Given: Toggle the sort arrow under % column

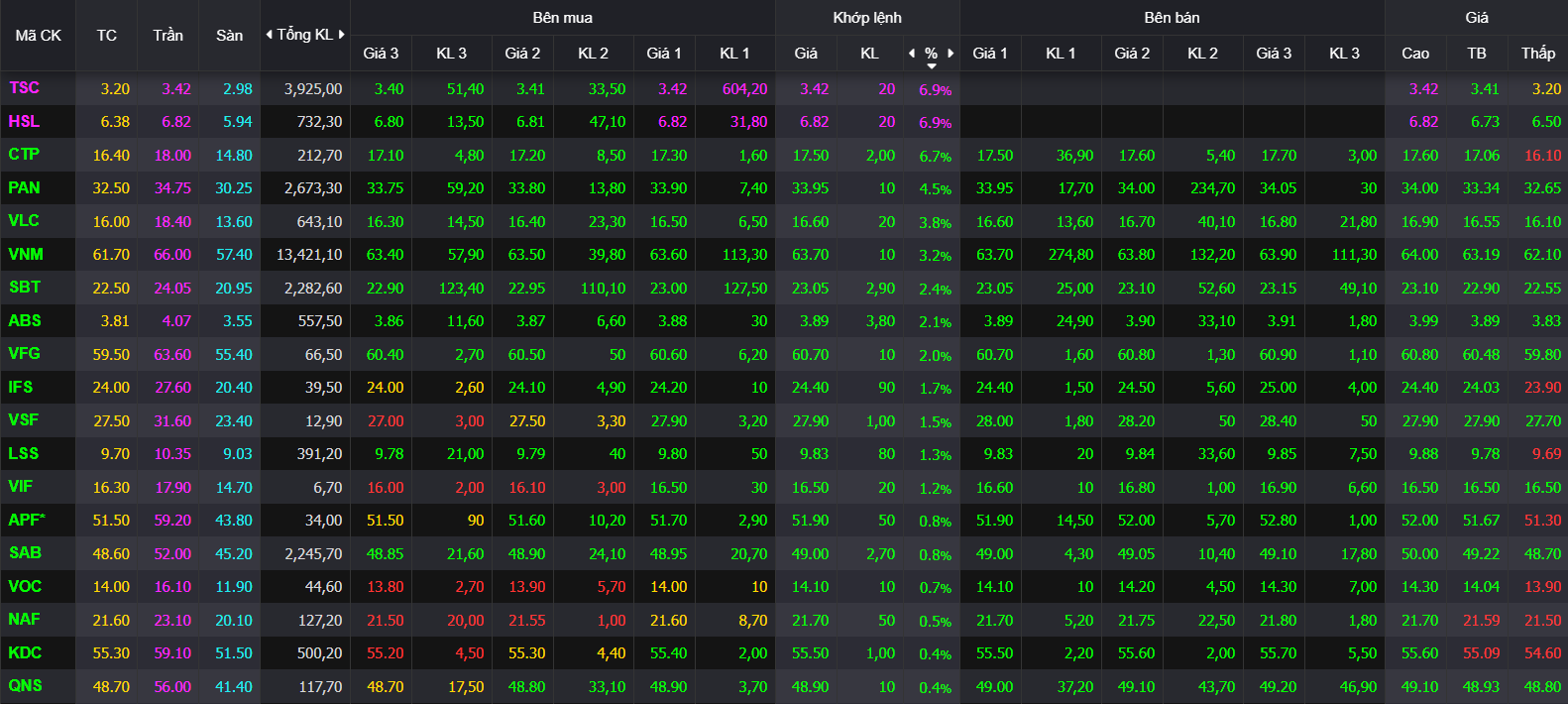Looking at the screenshot, I should click(932, 66).
